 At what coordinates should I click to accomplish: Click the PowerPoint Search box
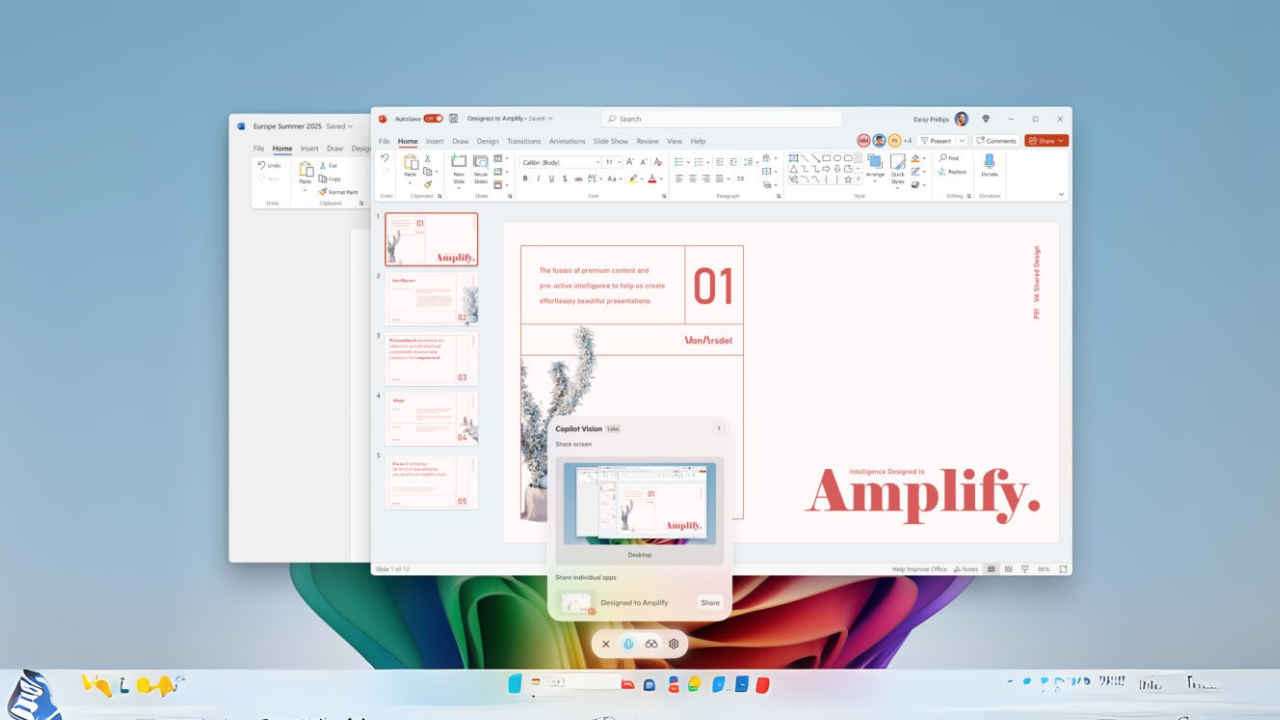(721, 118)
